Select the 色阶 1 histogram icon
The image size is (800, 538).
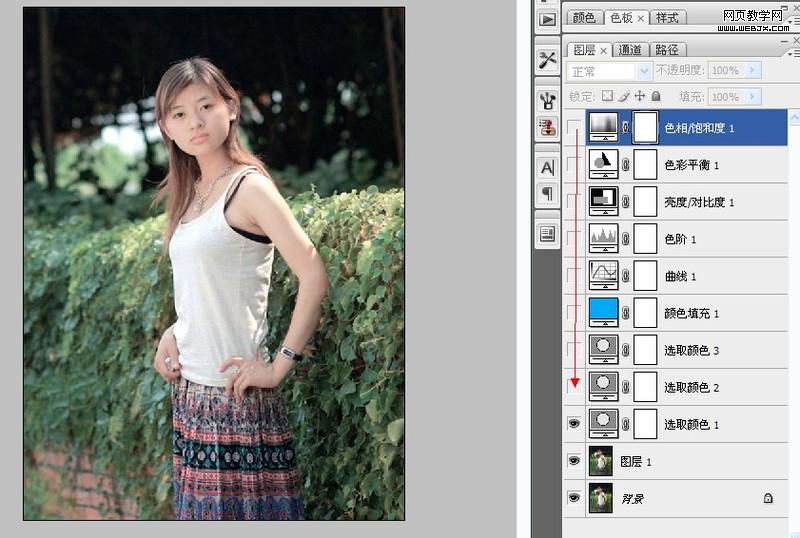click(604, 238)
